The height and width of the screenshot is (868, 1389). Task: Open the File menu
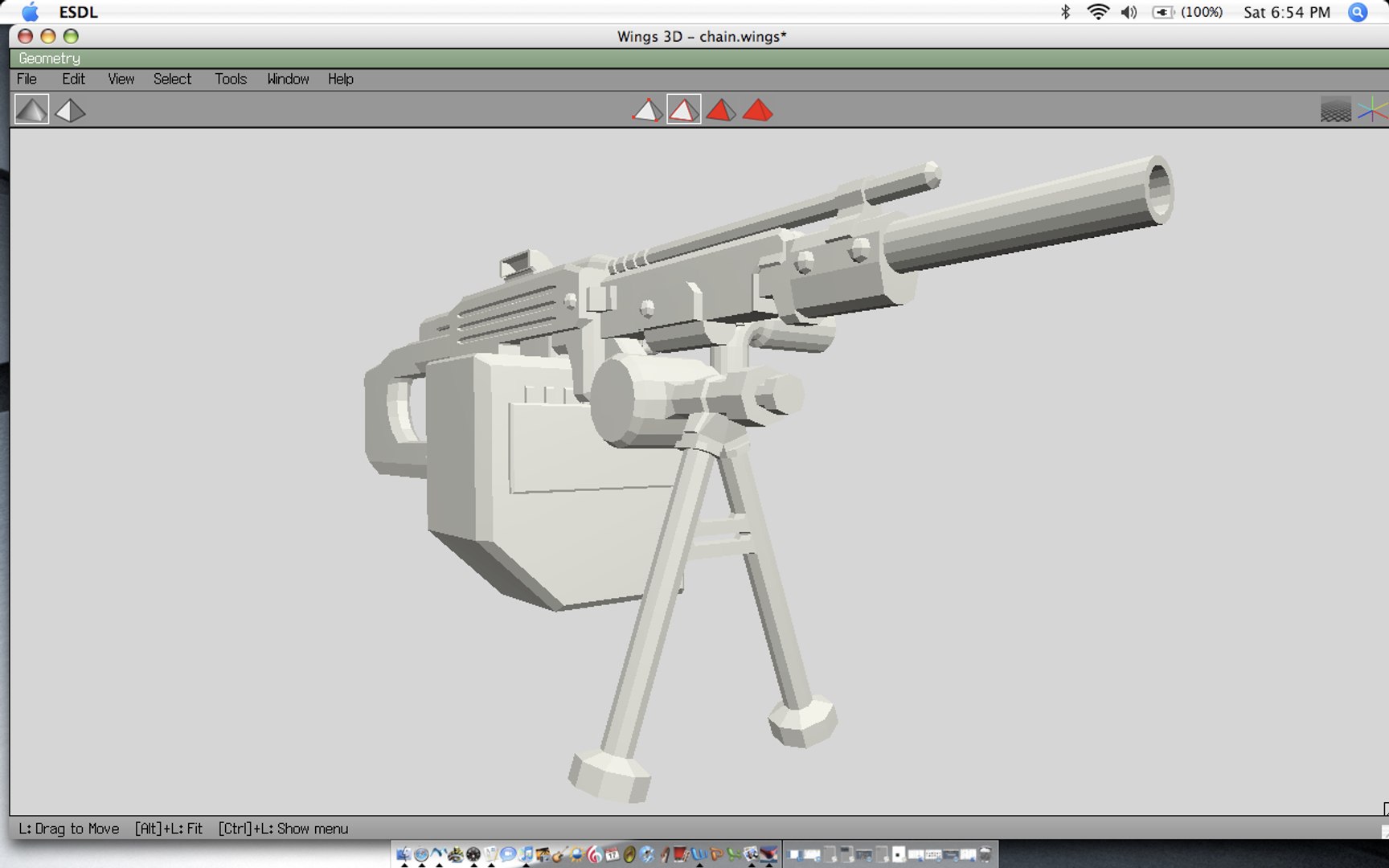coord(27,79)
